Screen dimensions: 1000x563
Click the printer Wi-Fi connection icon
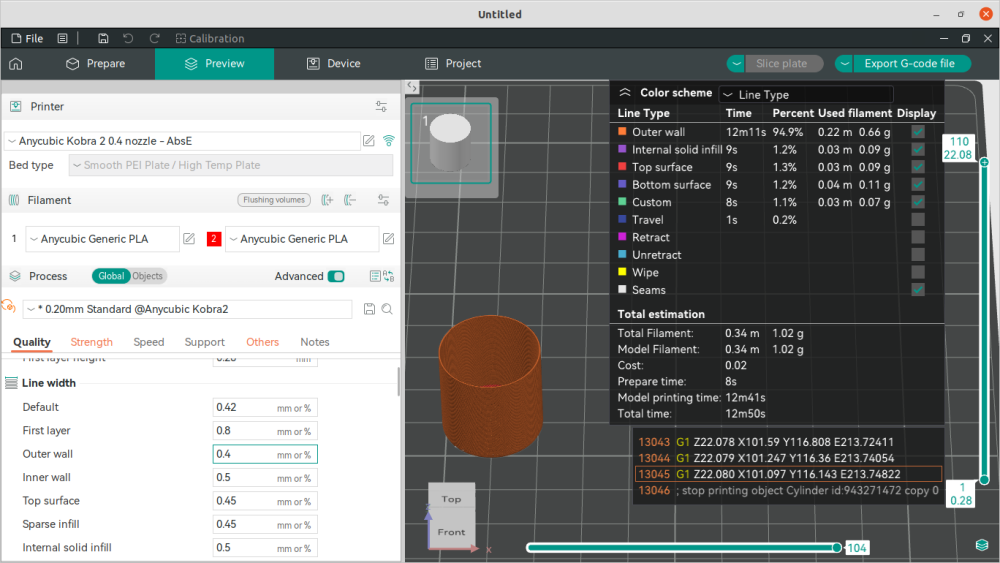(388, 141)
